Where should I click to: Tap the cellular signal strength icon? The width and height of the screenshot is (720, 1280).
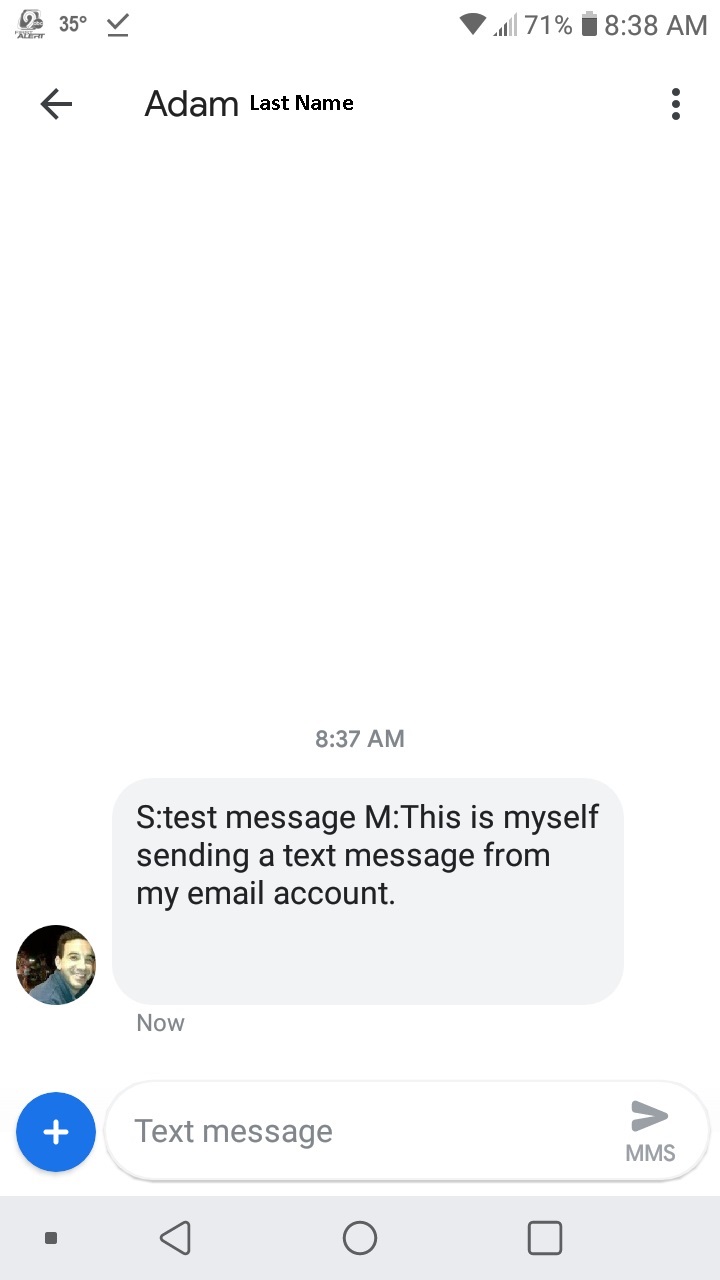(504, 26)
